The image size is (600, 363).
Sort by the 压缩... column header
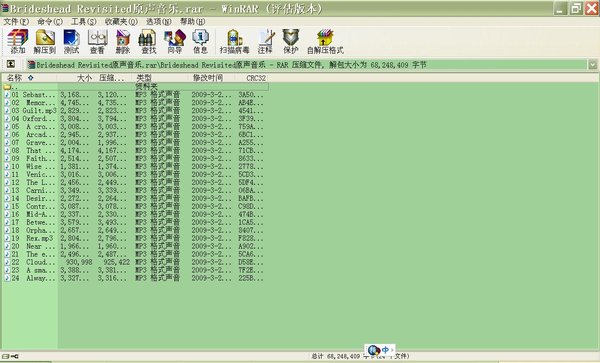coord(114,78)
